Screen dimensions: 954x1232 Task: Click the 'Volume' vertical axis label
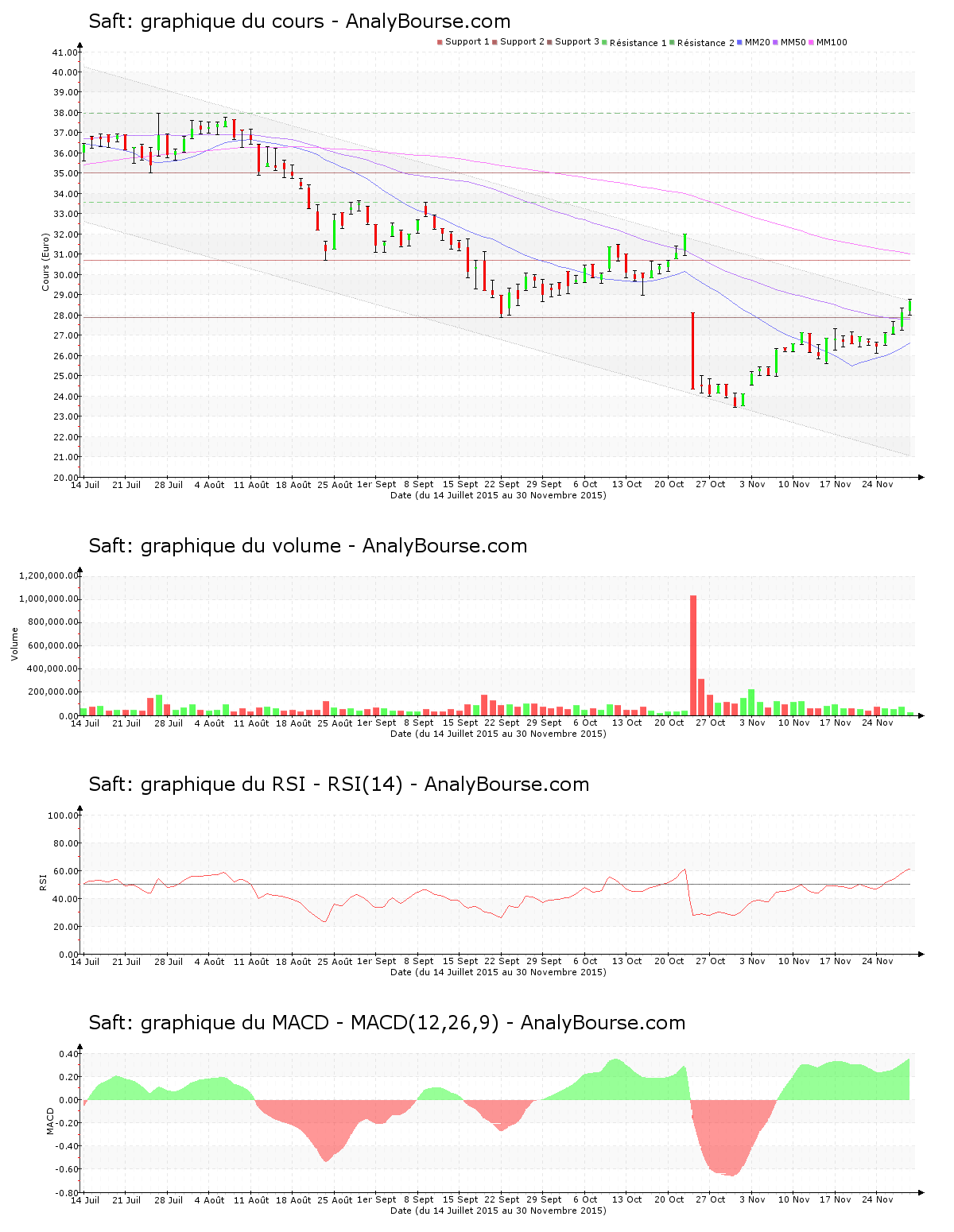click(x=14, y=644)
